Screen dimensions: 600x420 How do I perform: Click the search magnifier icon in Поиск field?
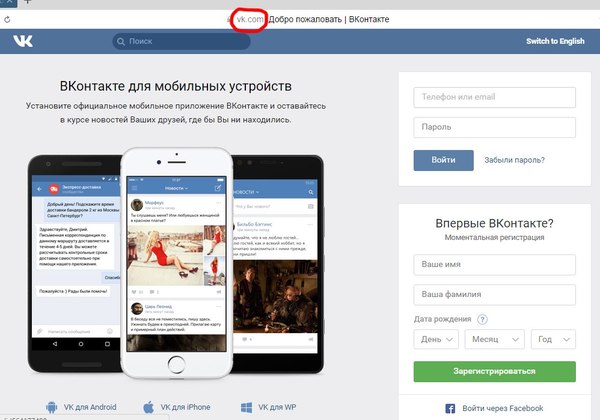tap(121, 41)
